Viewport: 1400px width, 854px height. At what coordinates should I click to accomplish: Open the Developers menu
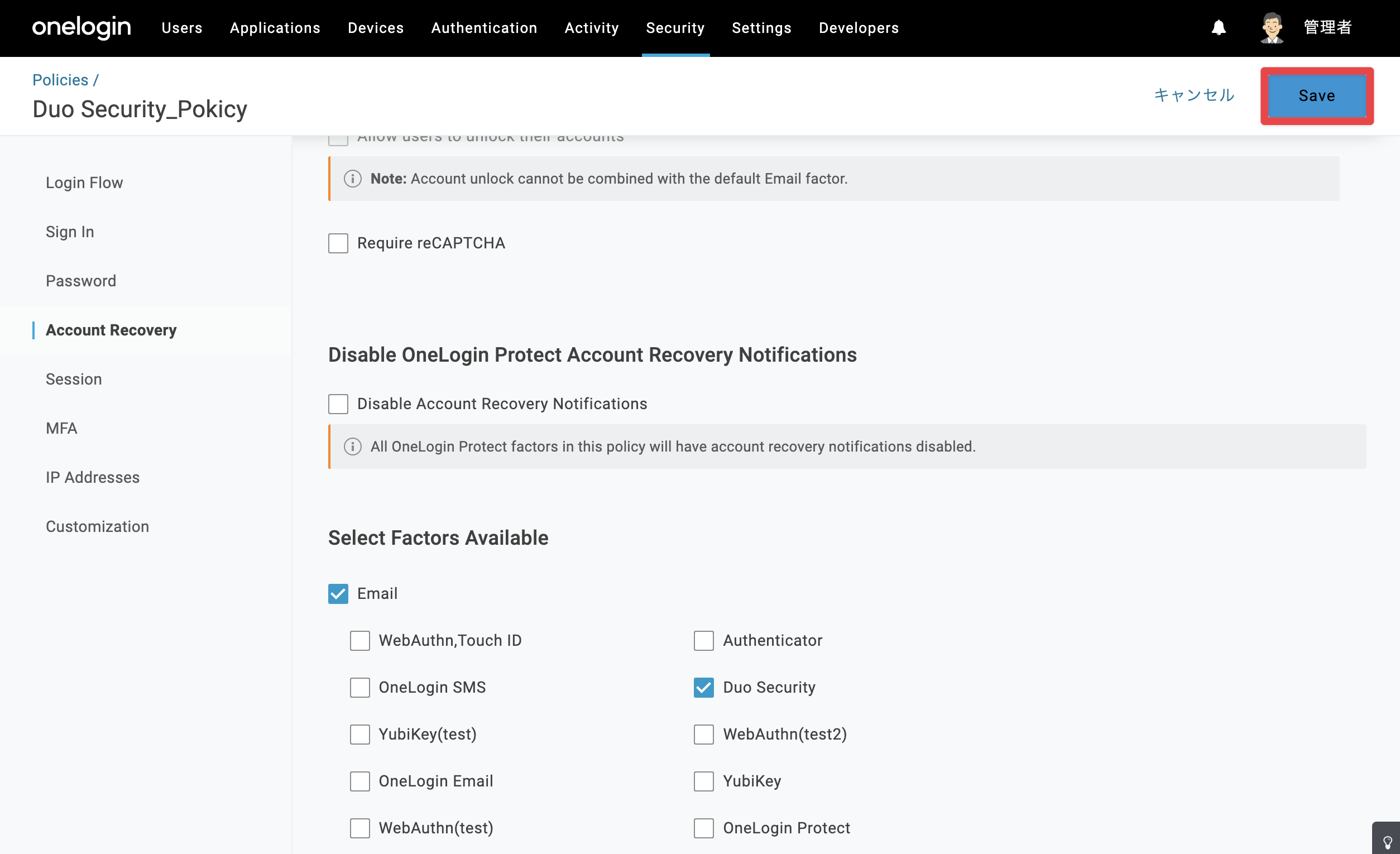[859, 28]
